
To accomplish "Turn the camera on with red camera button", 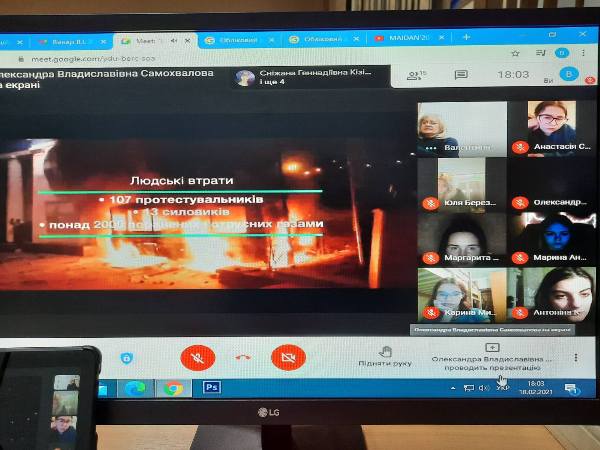I will click(x=288, y=358).
